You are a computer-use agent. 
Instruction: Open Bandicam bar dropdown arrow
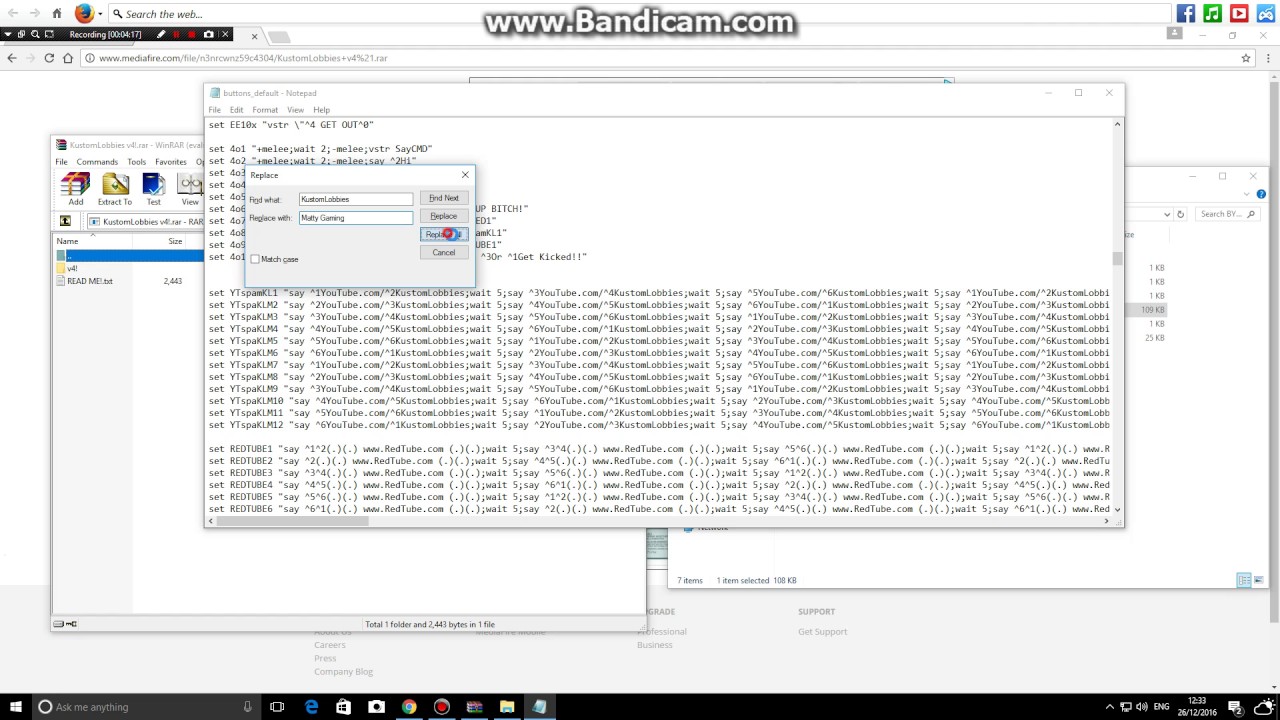8,35
